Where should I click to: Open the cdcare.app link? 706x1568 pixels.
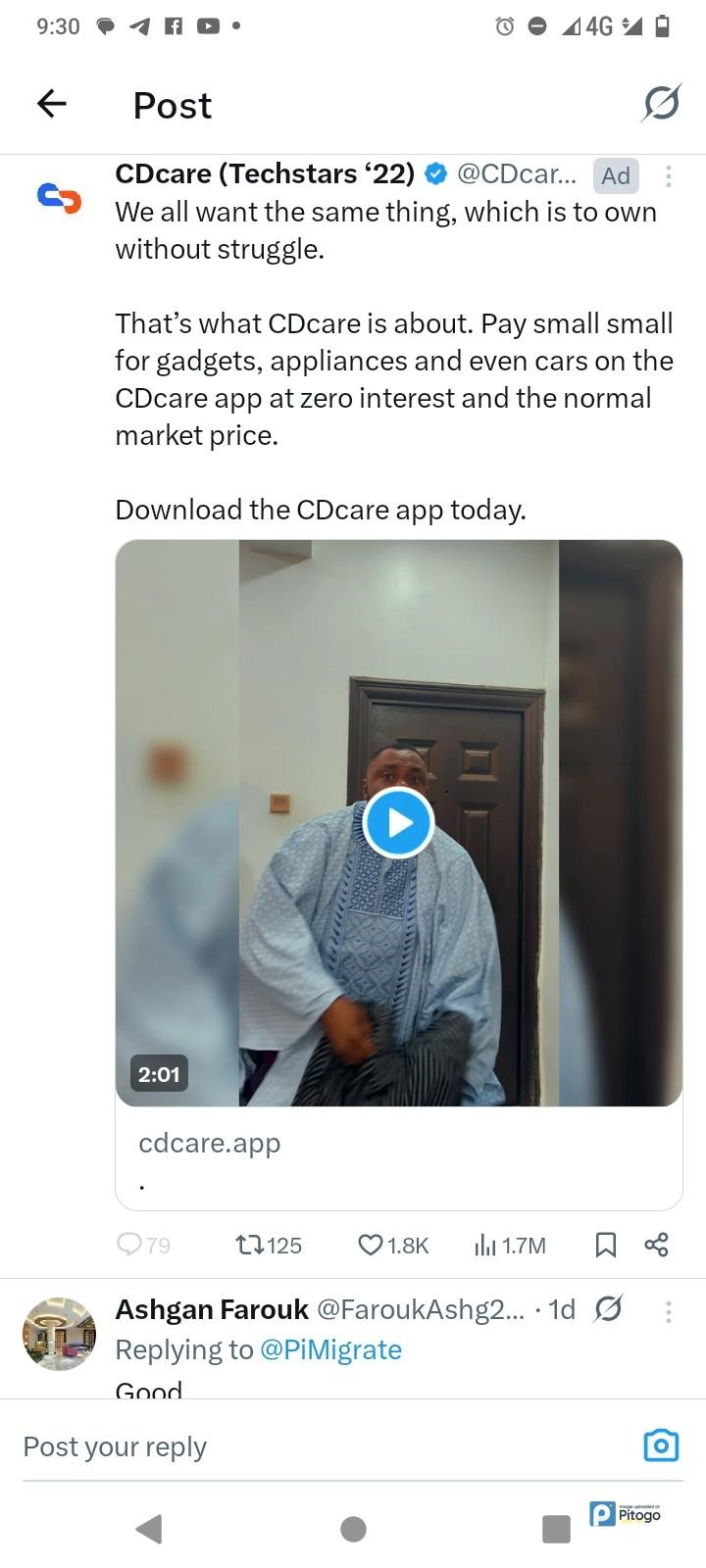[210, 1143]
